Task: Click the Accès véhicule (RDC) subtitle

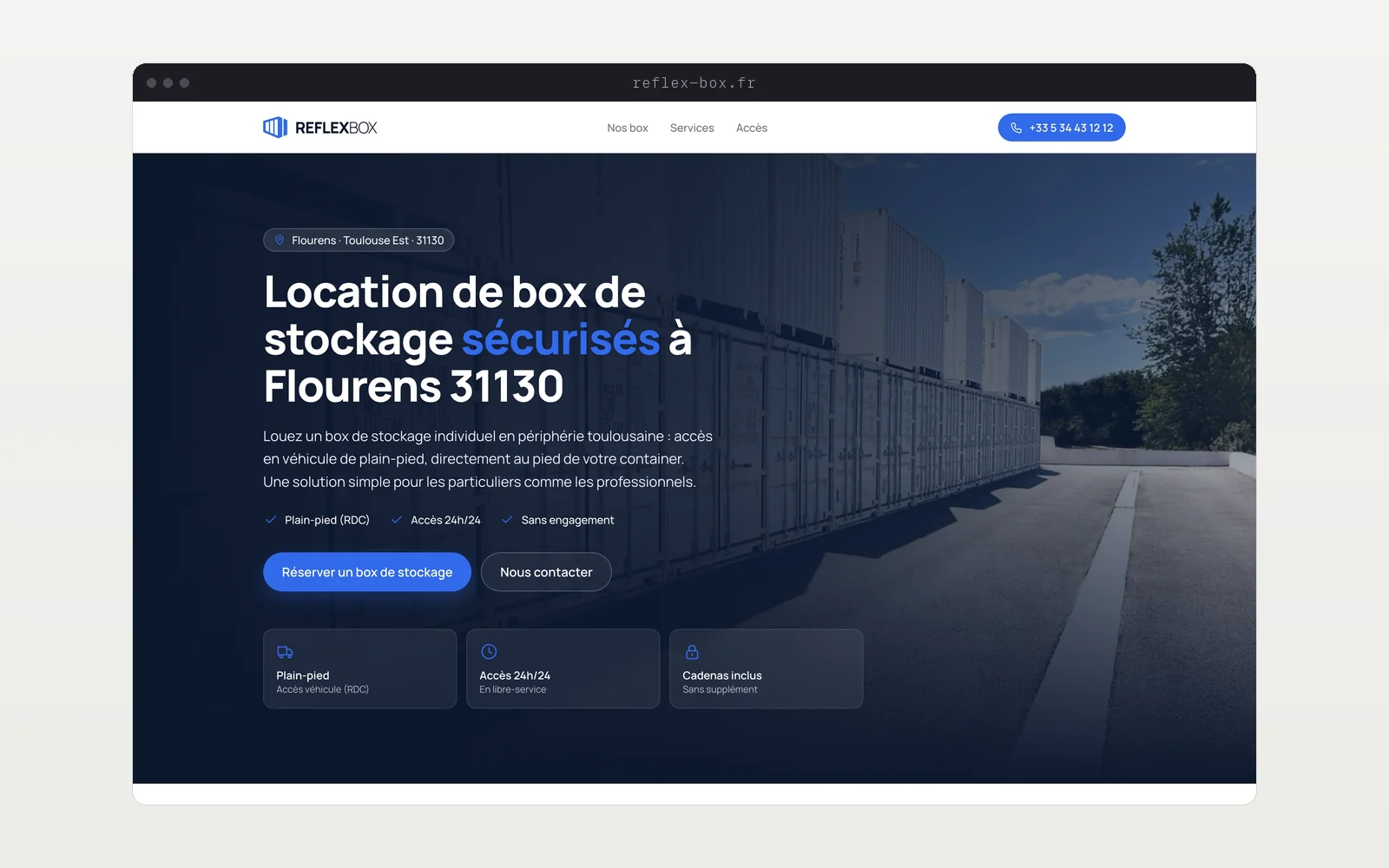Action: pyautogui.click(x=323, y=689)
